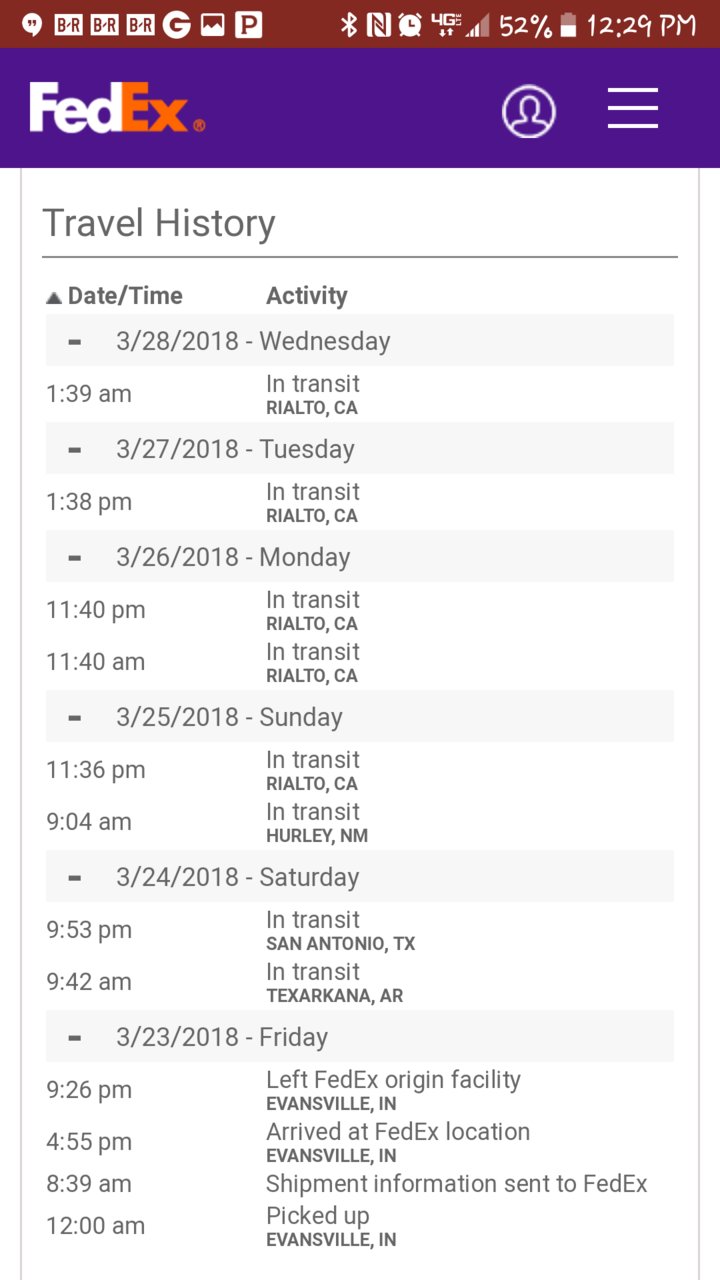The image size is (720, 1280).
Task: Open the hamburger navigation menu
Action: (633, 108)
